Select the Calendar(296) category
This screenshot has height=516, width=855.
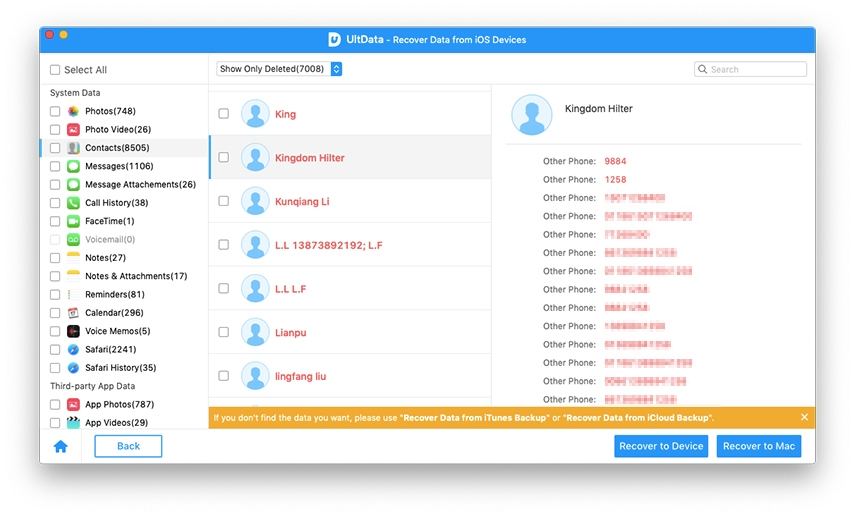[x=114, y=313]
